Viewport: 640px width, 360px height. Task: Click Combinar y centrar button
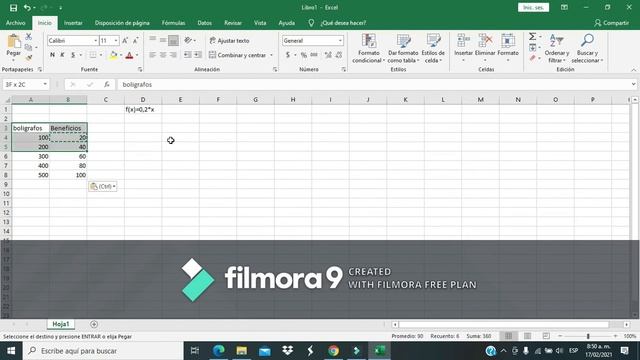coord(238,55)
